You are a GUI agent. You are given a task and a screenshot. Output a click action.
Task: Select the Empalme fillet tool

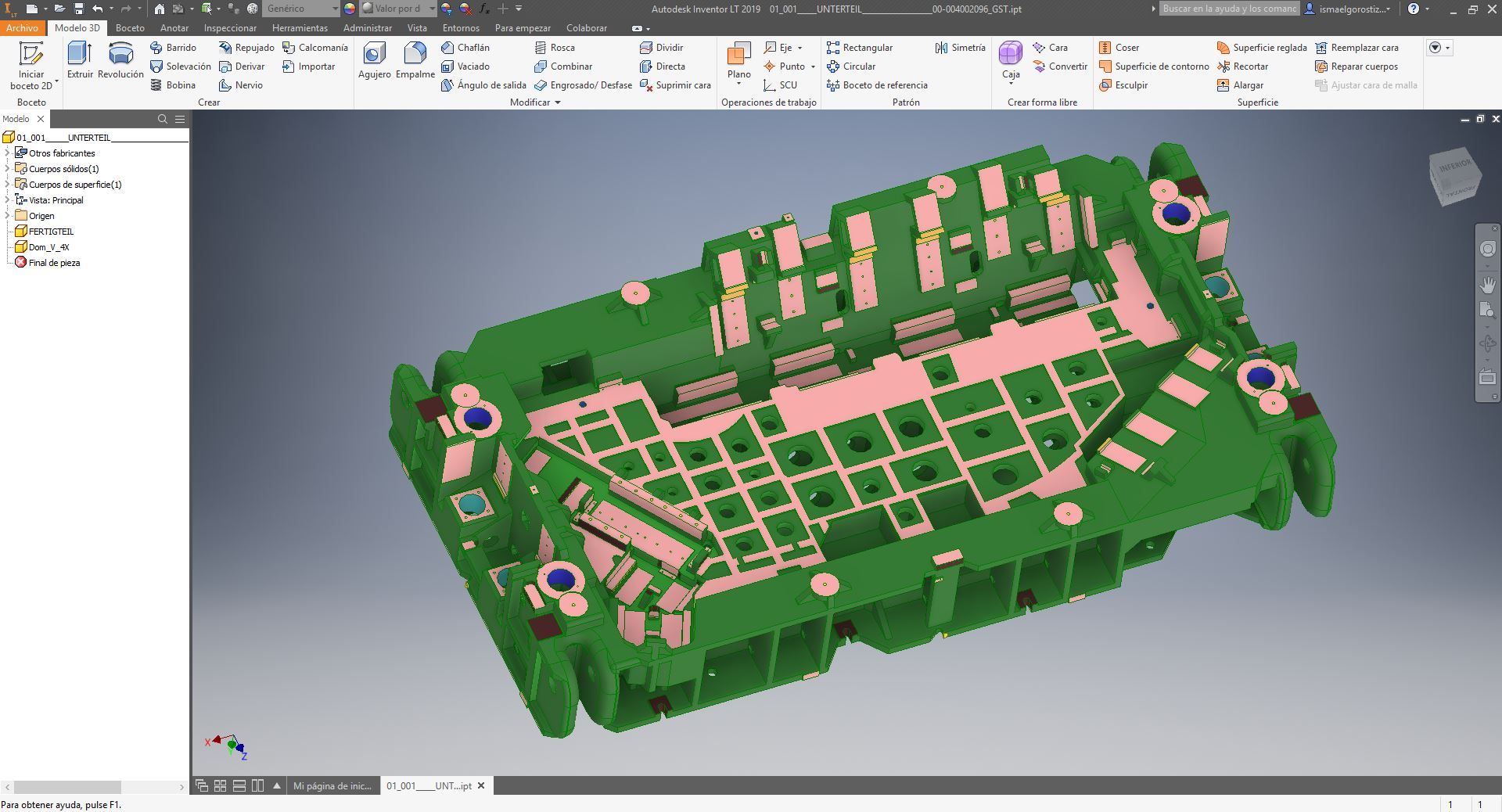pyautogui.click(x=415, y=60)
